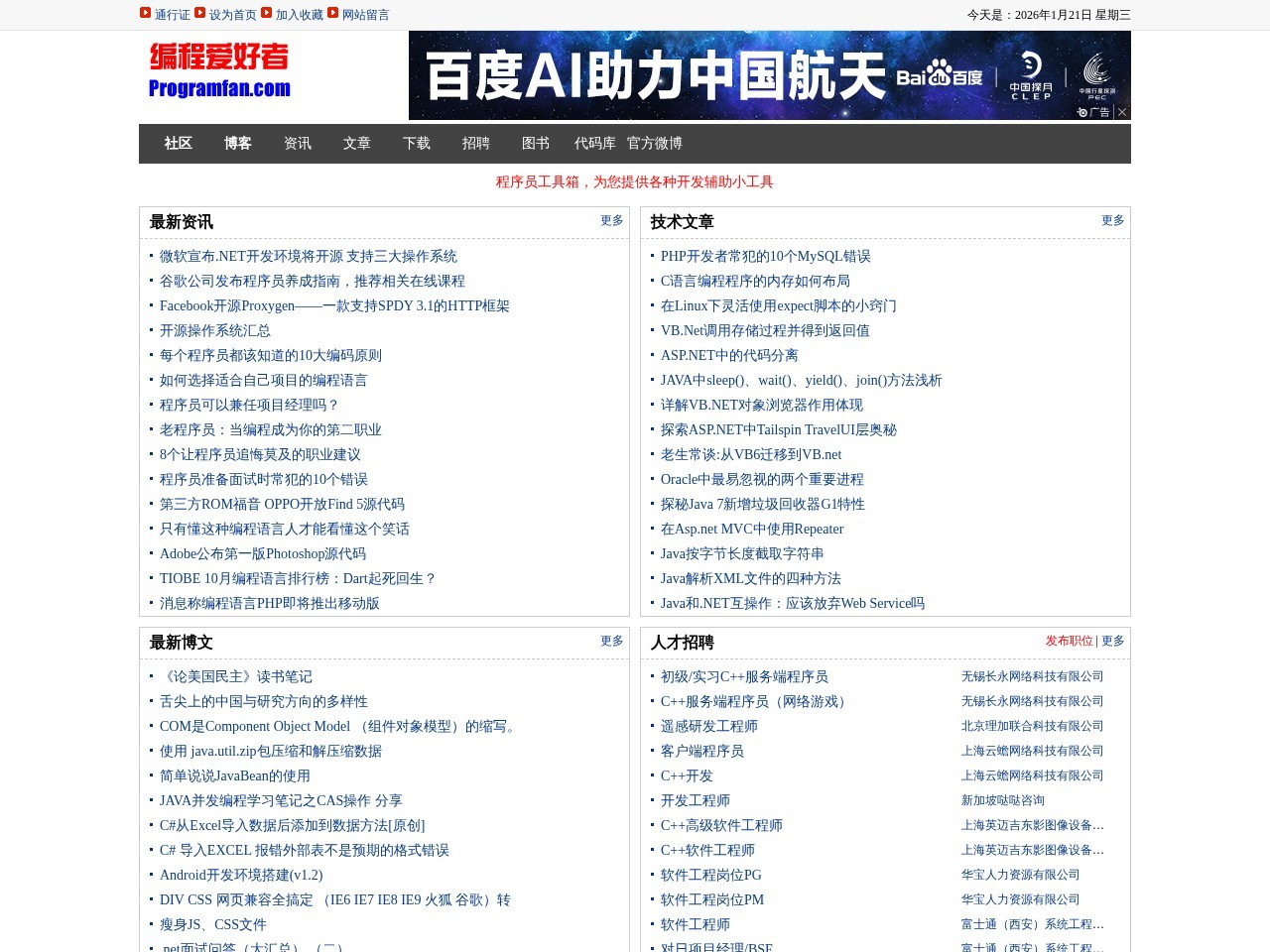Show more items in 技术文章
The width and height of the screenshot is (1270, 952).
[1112, 221]
